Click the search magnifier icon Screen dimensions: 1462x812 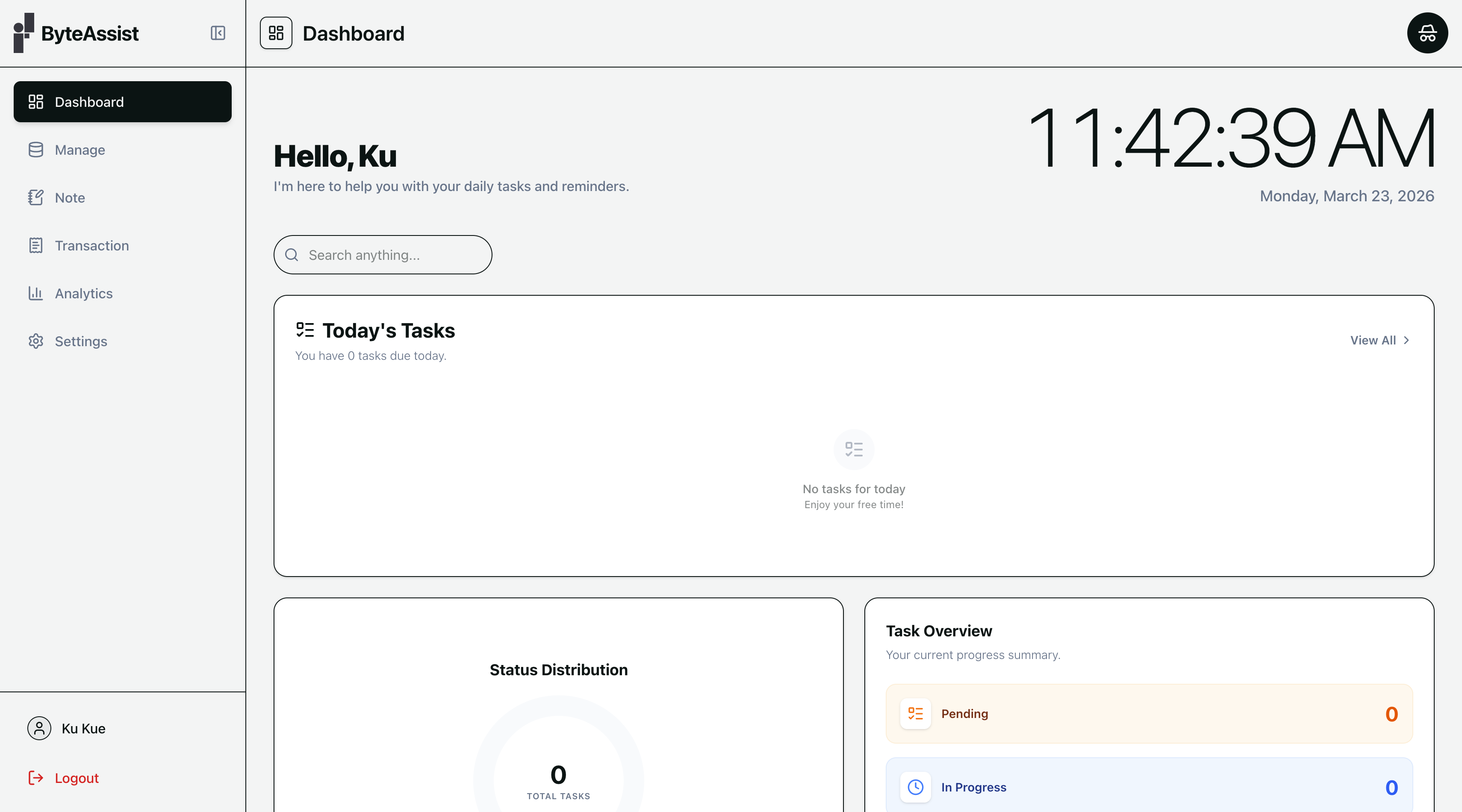click(292, 255)
